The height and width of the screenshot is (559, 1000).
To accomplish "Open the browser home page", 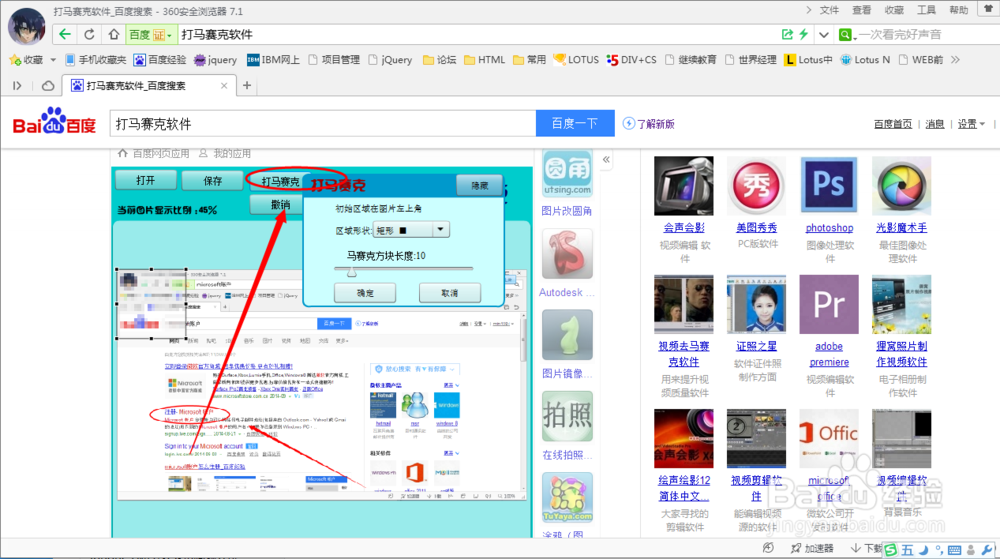I will tap(114, 34).
